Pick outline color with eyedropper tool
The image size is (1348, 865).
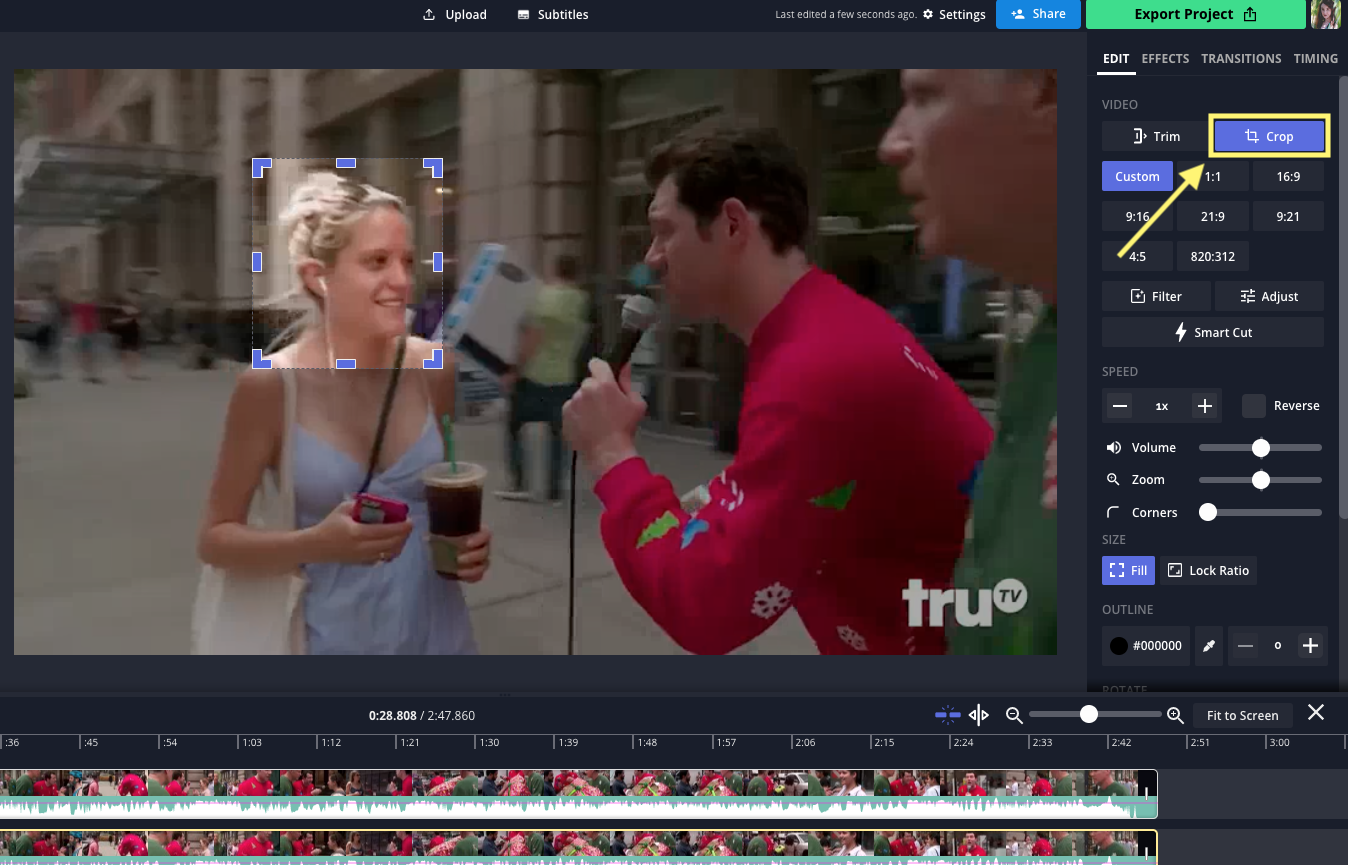pyautogui.click(x=1209, y=646)
